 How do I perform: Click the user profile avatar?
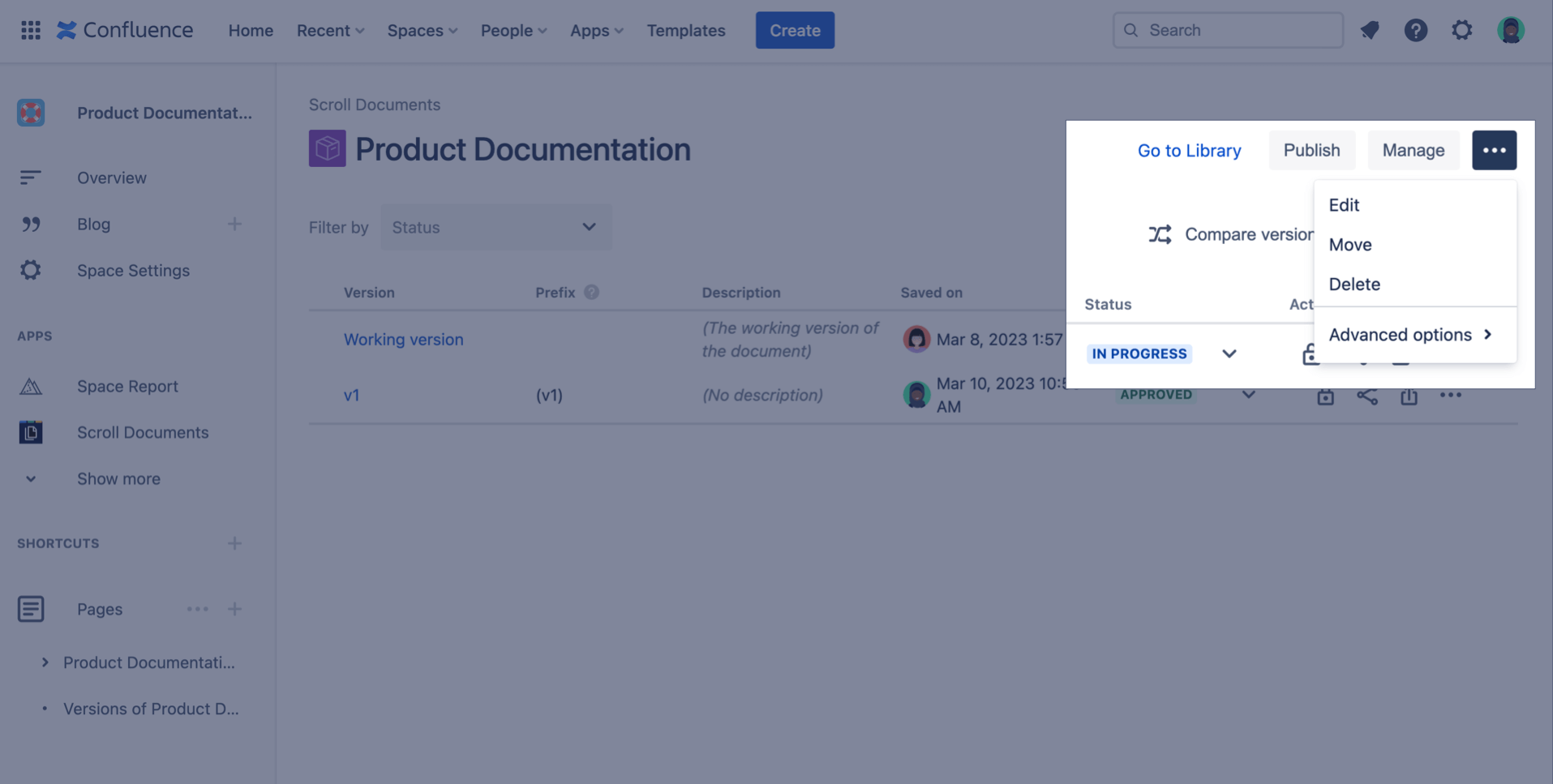pos(1510,30)
